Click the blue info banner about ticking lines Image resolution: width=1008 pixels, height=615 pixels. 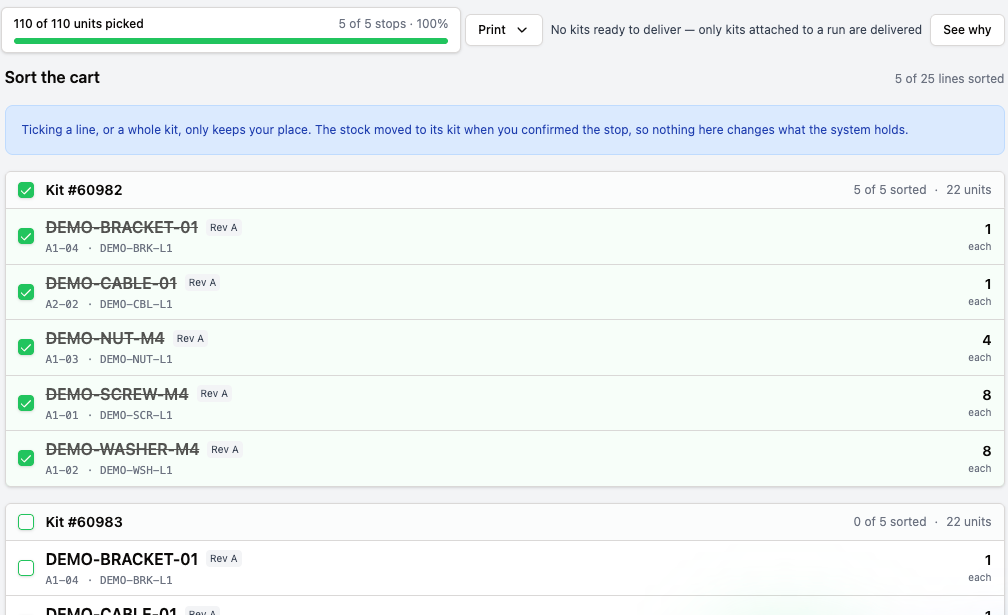click(x=505, y=130)
